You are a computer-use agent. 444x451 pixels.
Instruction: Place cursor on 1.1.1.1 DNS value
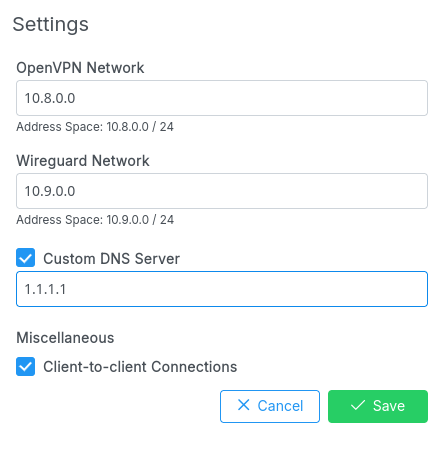(x=45, y=289)
